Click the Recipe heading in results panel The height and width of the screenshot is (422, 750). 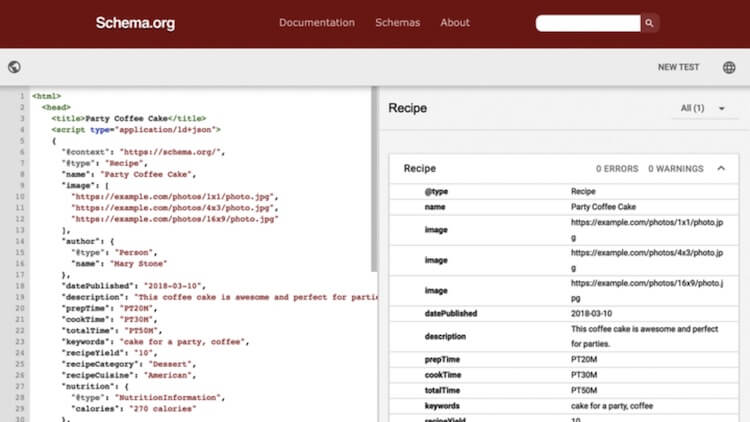[408, 108]
